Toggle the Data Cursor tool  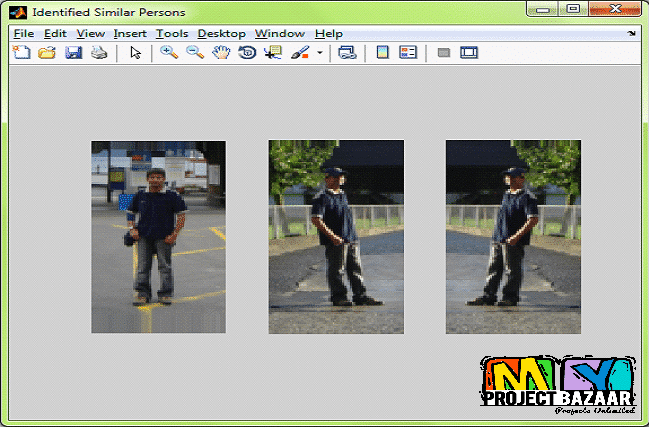[272, 53]
